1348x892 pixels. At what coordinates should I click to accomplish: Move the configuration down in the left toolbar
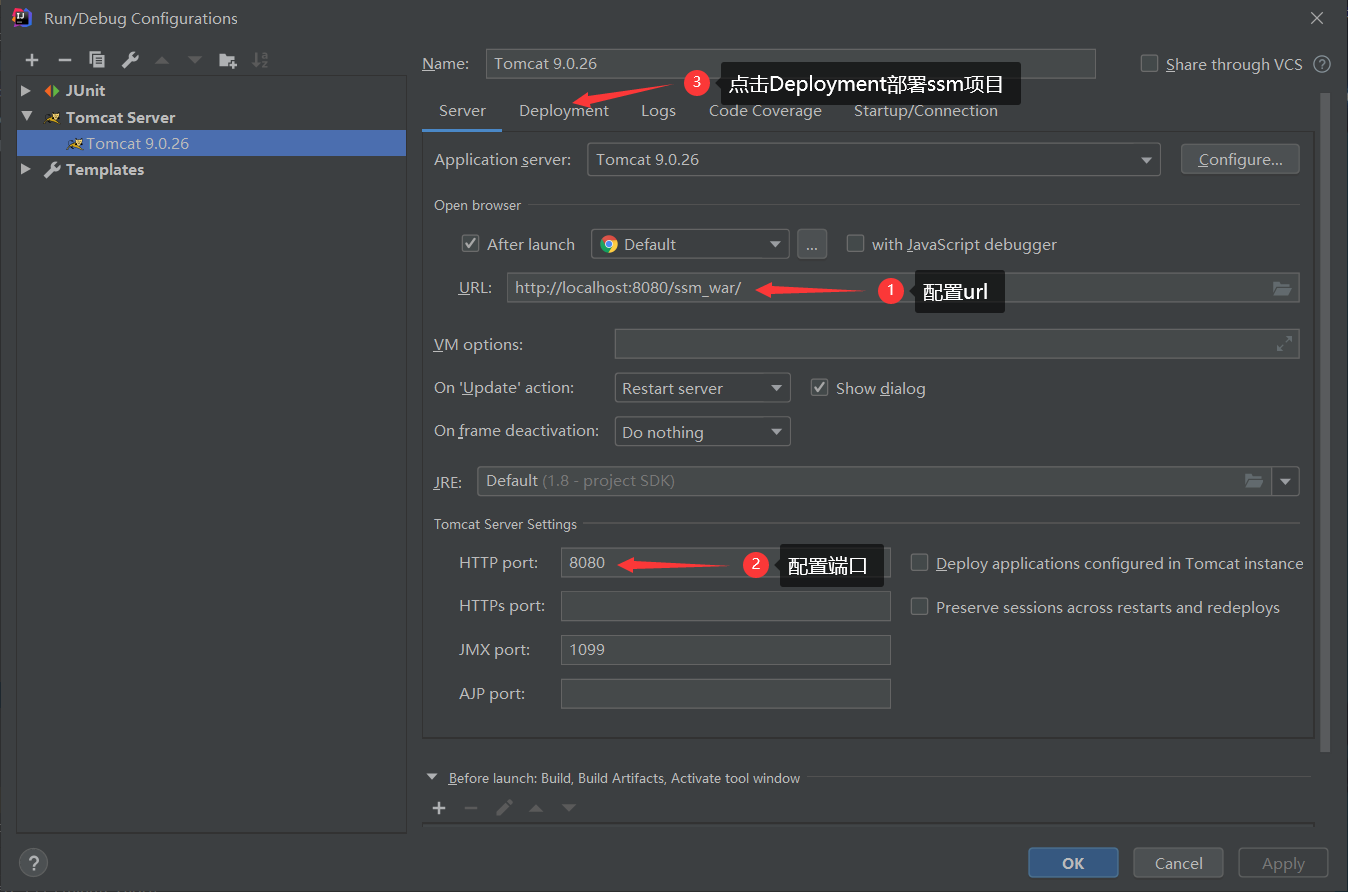(195, 60)
